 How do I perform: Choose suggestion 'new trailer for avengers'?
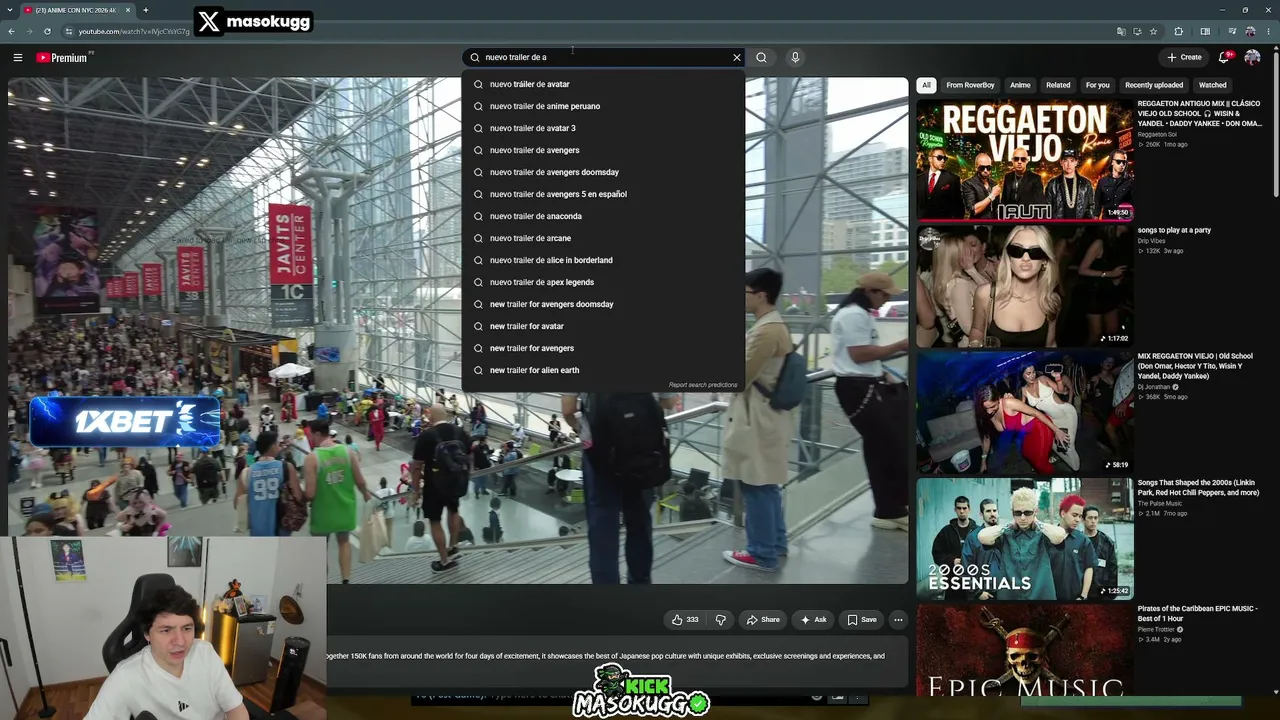603,348
